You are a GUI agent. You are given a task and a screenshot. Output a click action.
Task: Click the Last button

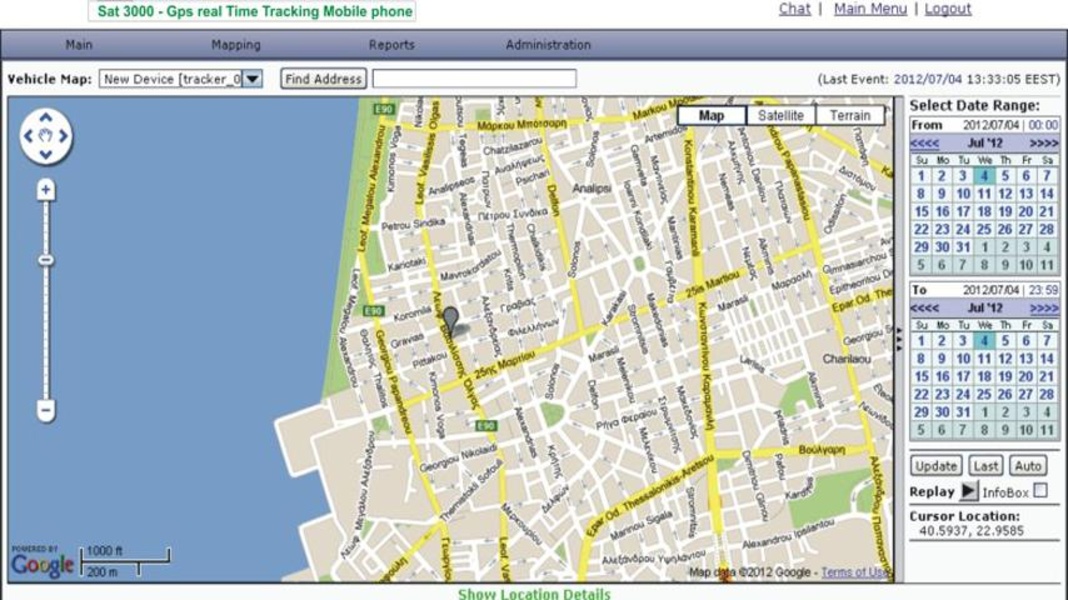(x=986, y=466)
